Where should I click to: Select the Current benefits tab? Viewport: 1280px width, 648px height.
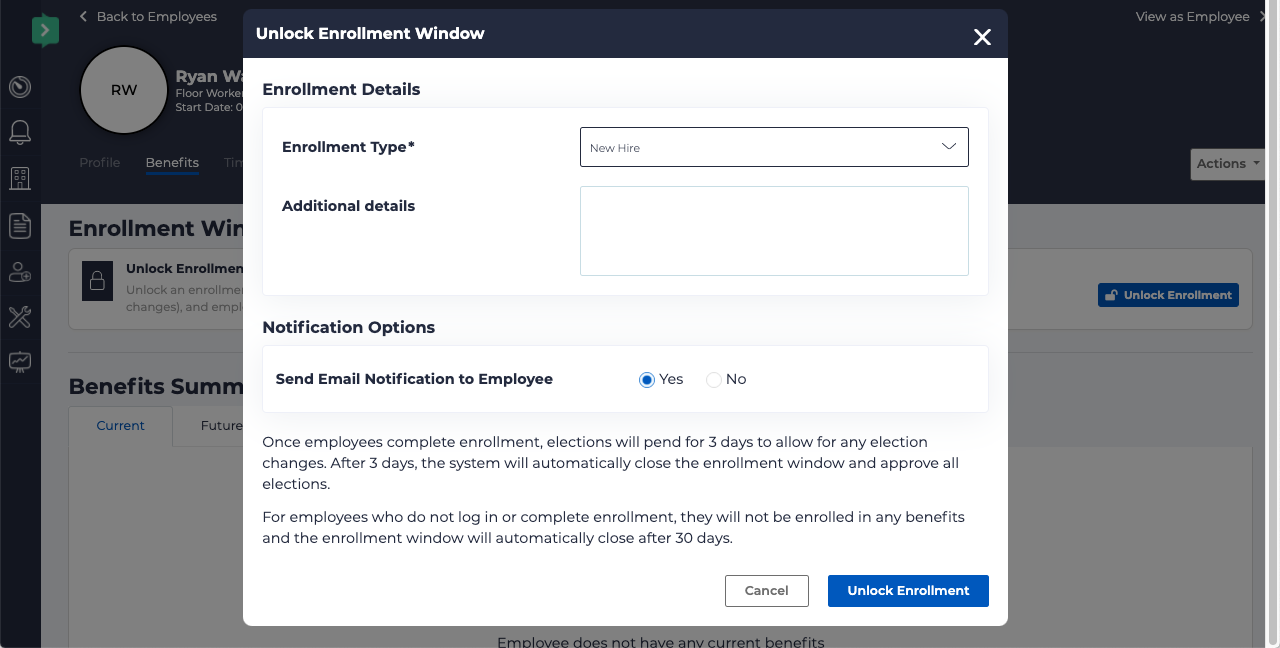[x=120, y=425]
